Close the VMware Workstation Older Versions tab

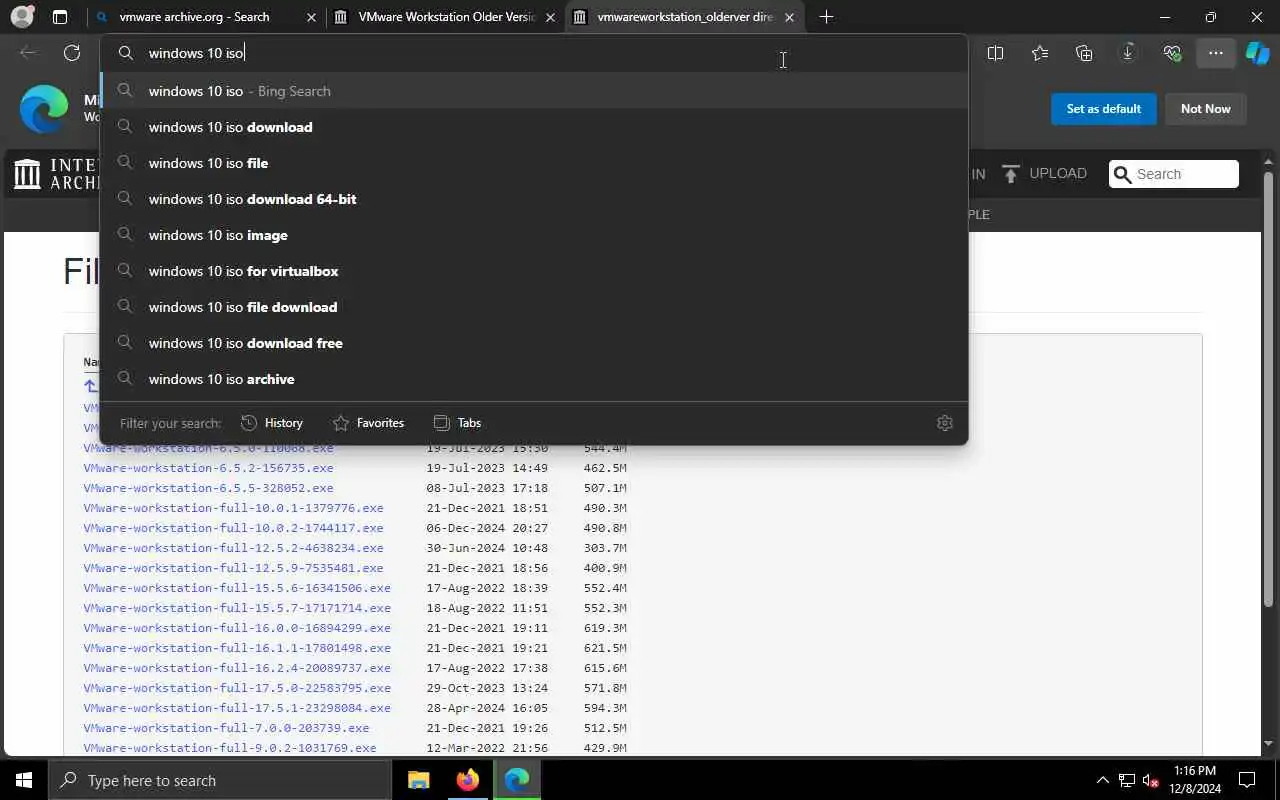tap(550, 17)
